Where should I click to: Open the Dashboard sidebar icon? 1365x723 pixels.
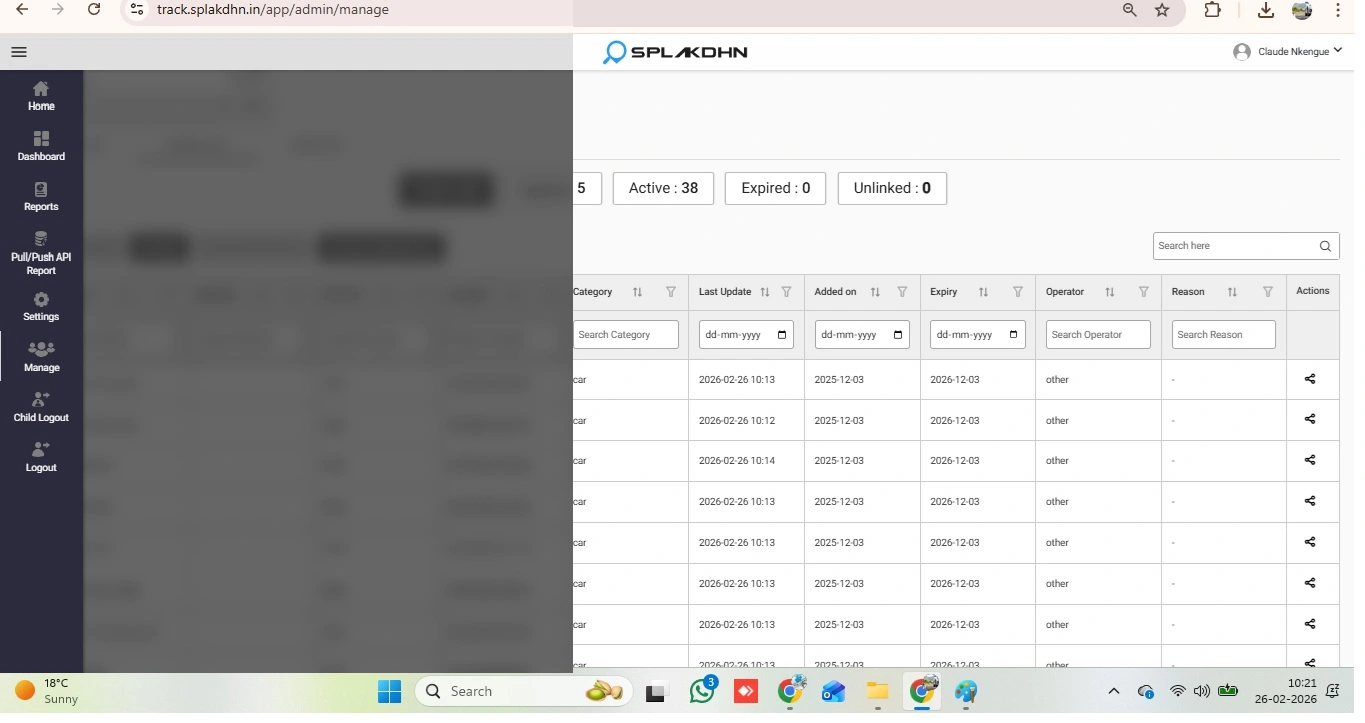41,146
